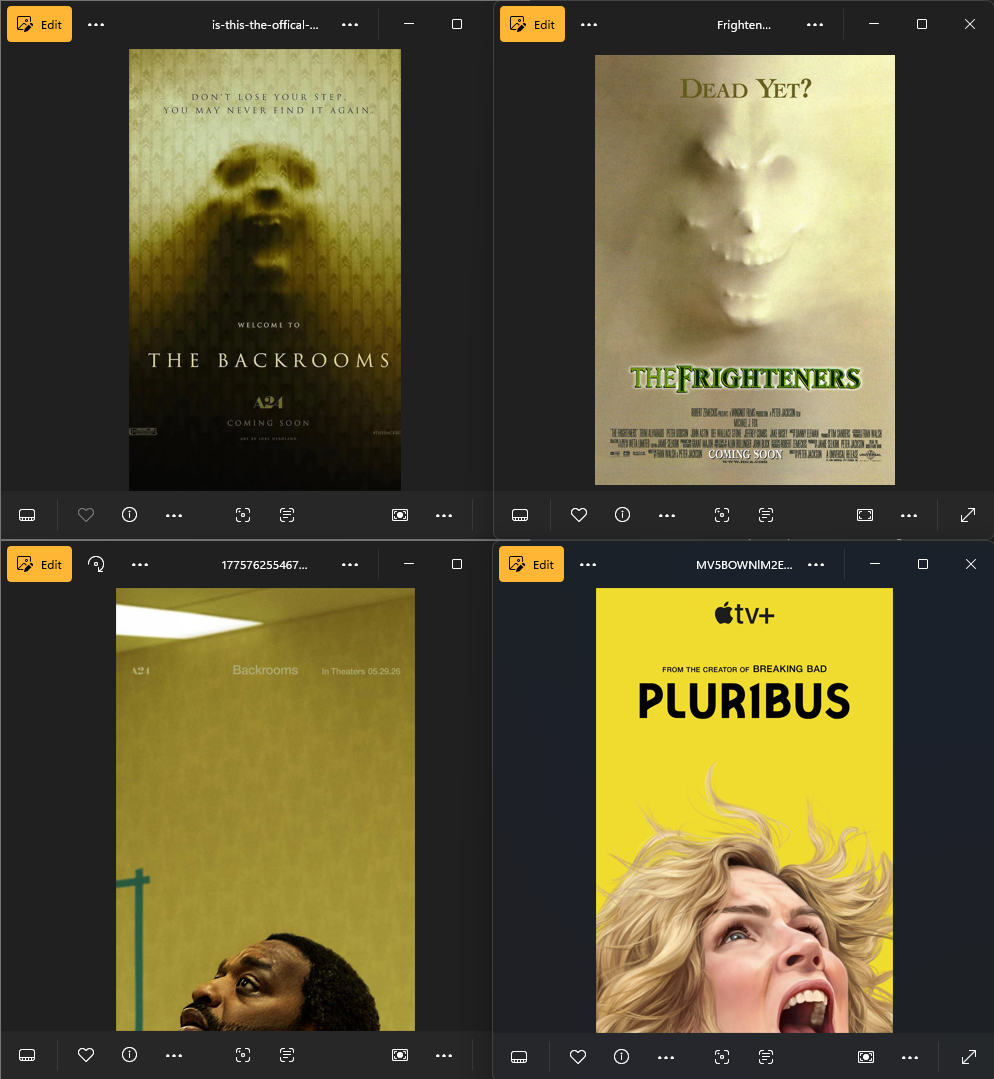
Task: Favorite the Backrooms A24 coming soon poster
Action: [x=86, y=515]
